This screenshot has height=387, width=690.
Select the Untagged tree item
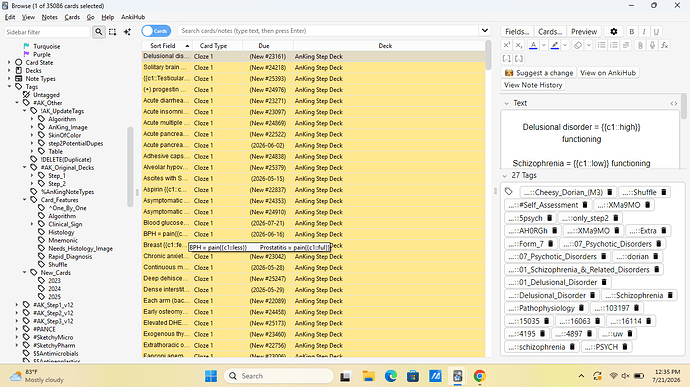46,95
